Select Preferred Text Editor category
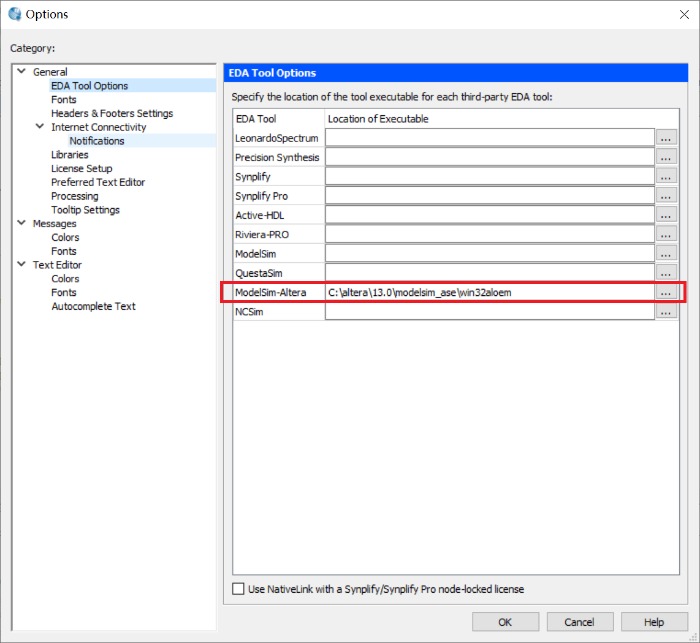Screen dimensions: 700x643 (98, 183)
